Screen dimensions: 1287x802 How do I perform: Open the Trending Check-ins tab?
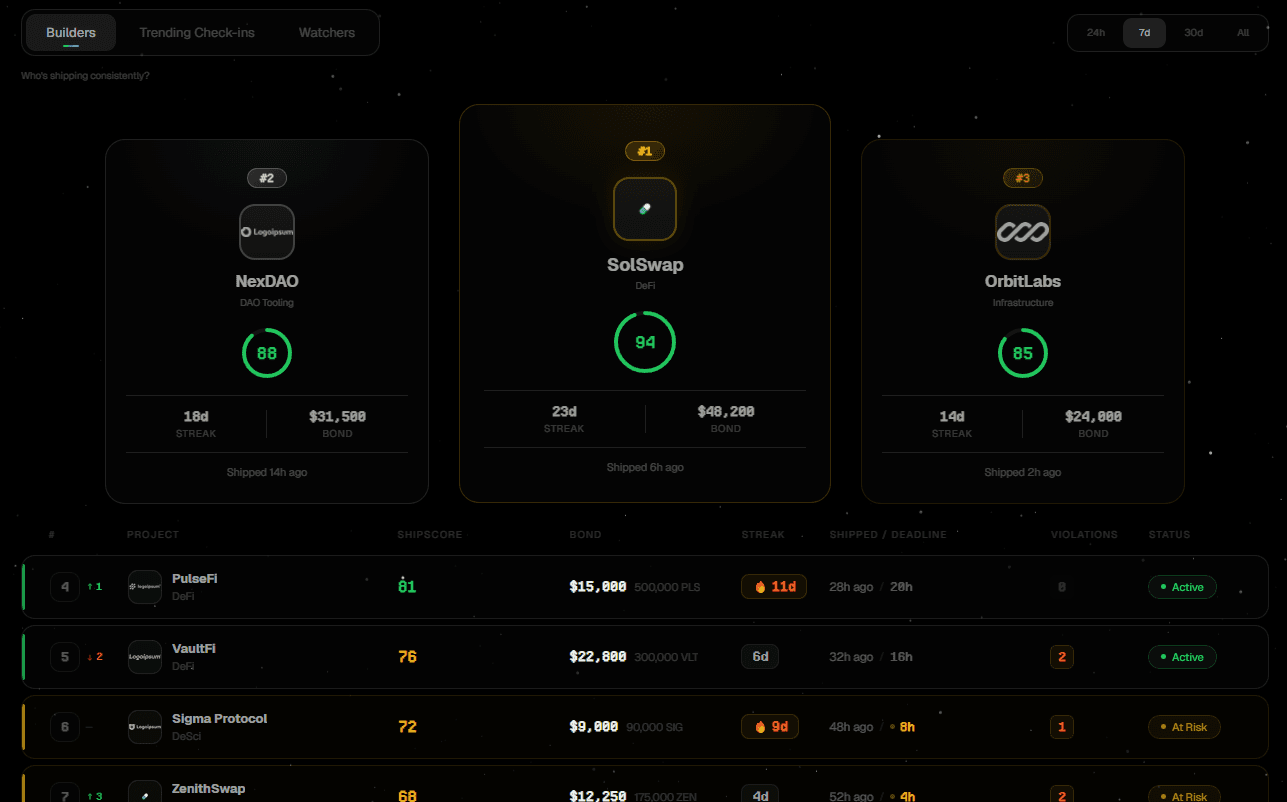(x=196, y=32)
